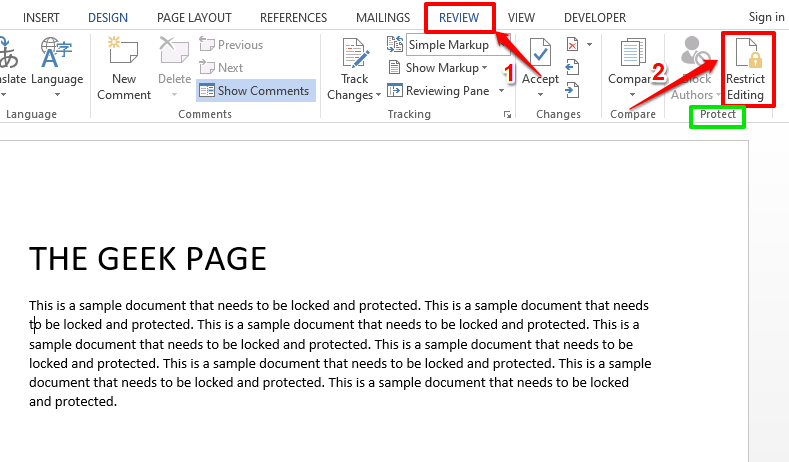Open Tracking dialog launcher in corner
The height and width of the screenshot is (462, 789).
pyautogui.click(x=508, y=115)
